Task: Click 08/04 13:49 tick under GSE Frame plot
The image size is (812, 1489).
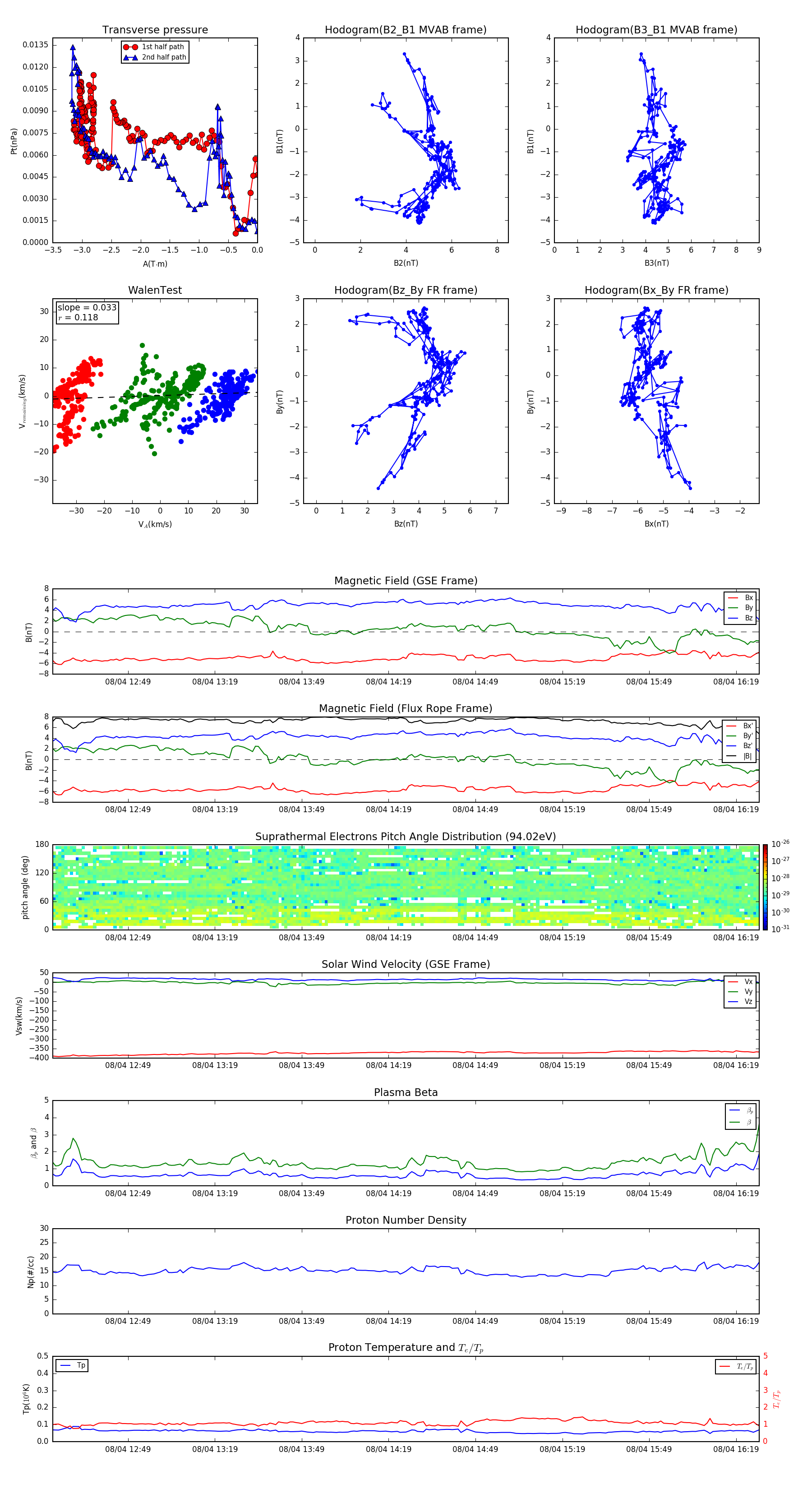Action: 302,682
